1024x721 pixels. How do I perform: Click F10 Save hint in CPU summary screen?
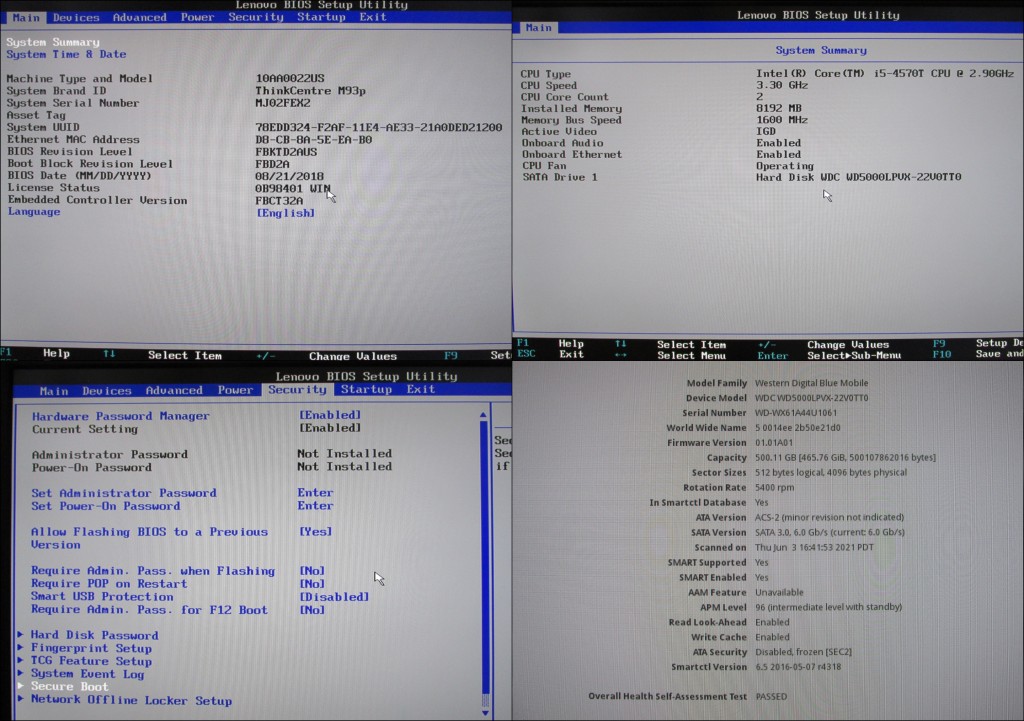(x=978, y=355)
